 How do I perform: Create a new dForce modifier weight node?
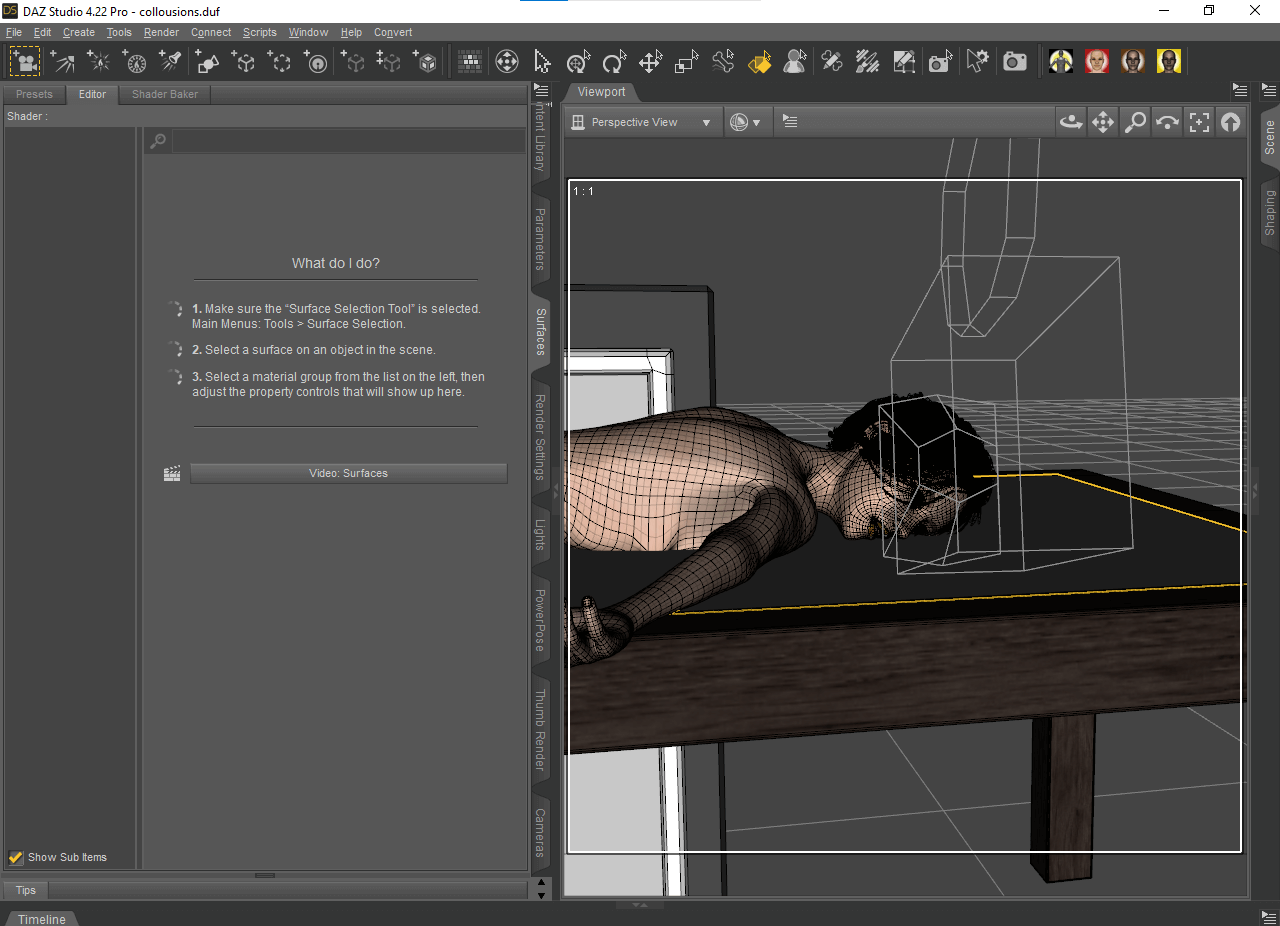[316, 62]
